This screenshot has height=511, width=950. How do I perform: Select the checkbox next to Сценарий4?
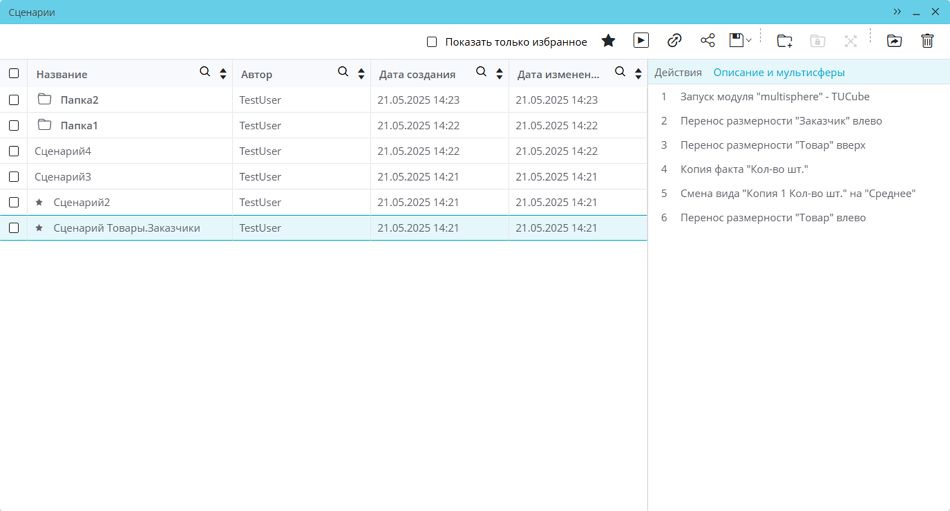coord(14,151)
